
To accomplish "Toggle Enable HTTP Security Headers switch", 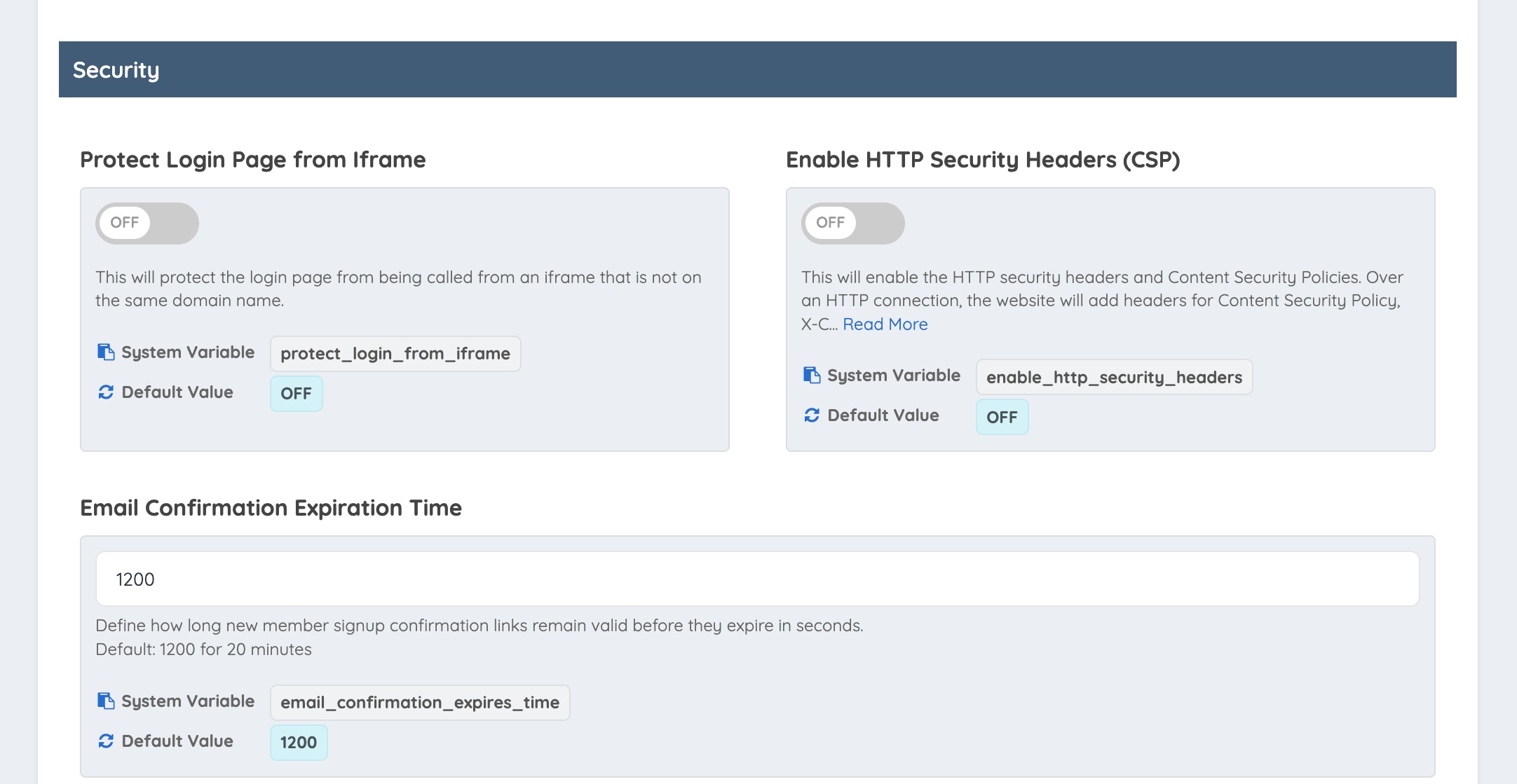I will [853, 223].
